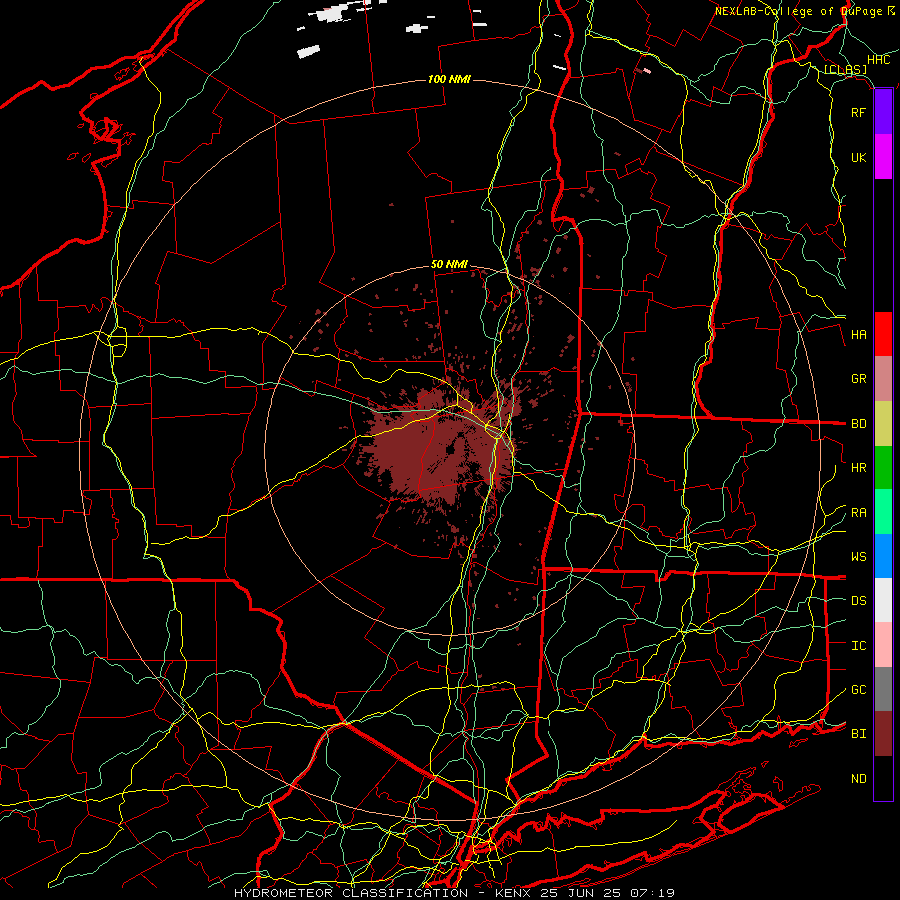Select the gray GC legend swatch
Viewport: 900px width, 900px height.
point(883,689)
